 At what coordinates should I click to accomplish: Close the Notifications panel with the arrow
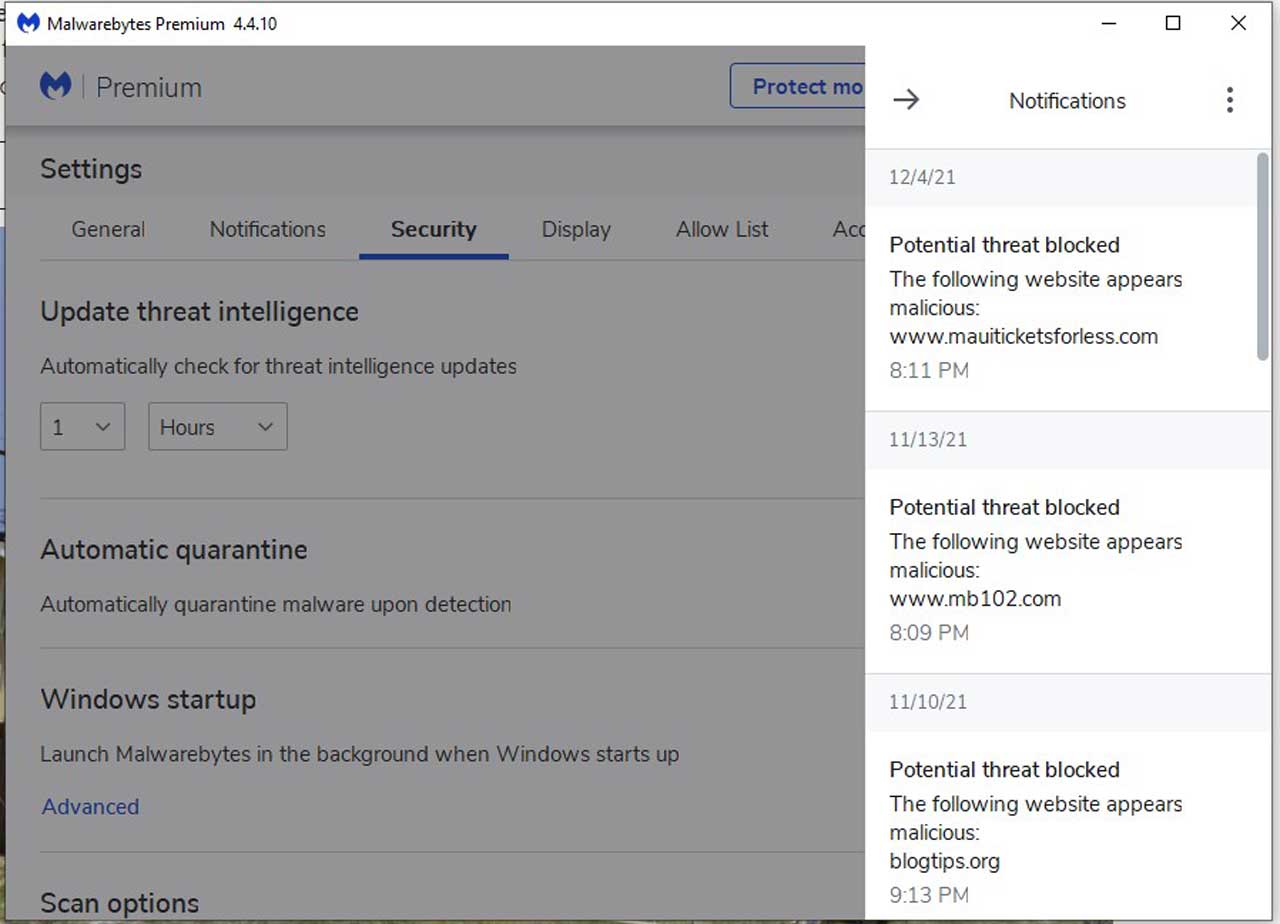pos(906,100)
